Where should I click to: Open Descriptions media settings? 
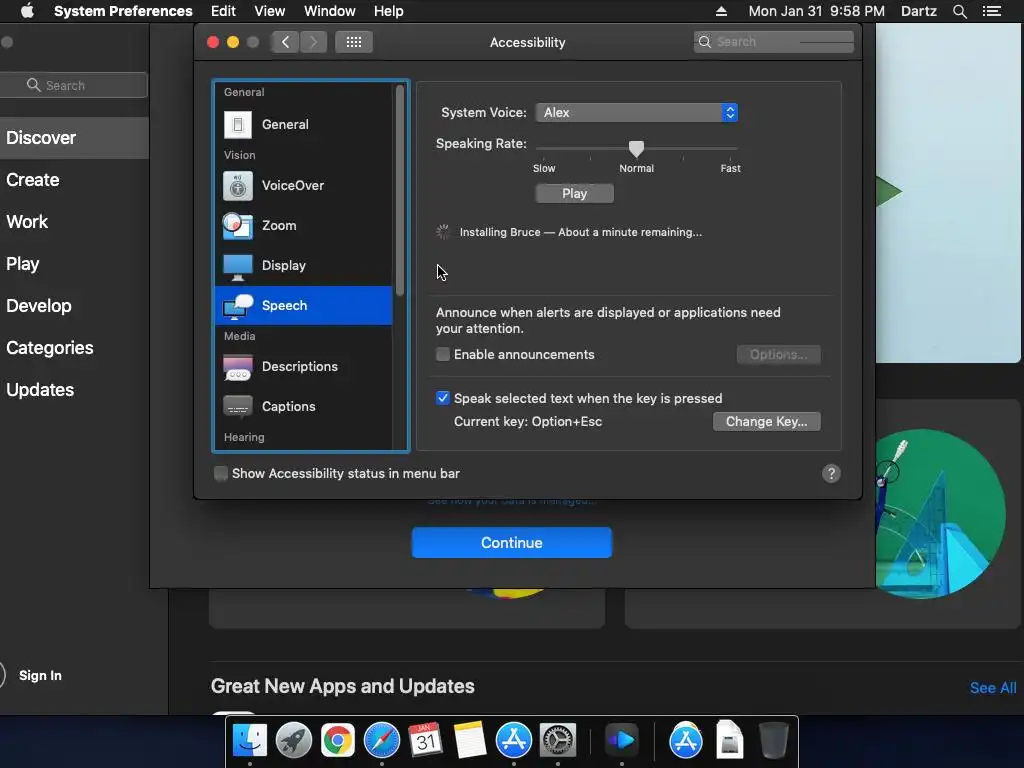click(304, 366)
